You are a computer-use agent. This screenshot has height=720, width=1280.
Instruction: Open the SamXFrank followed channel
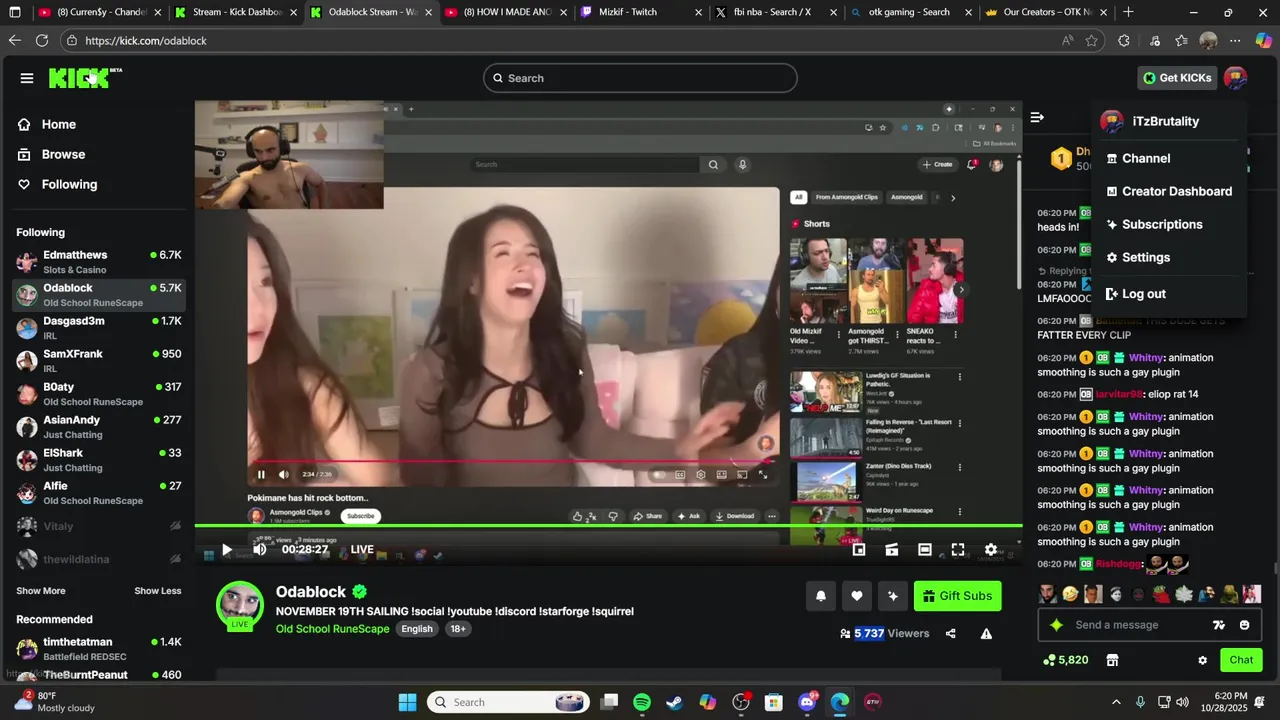(98, 361)
